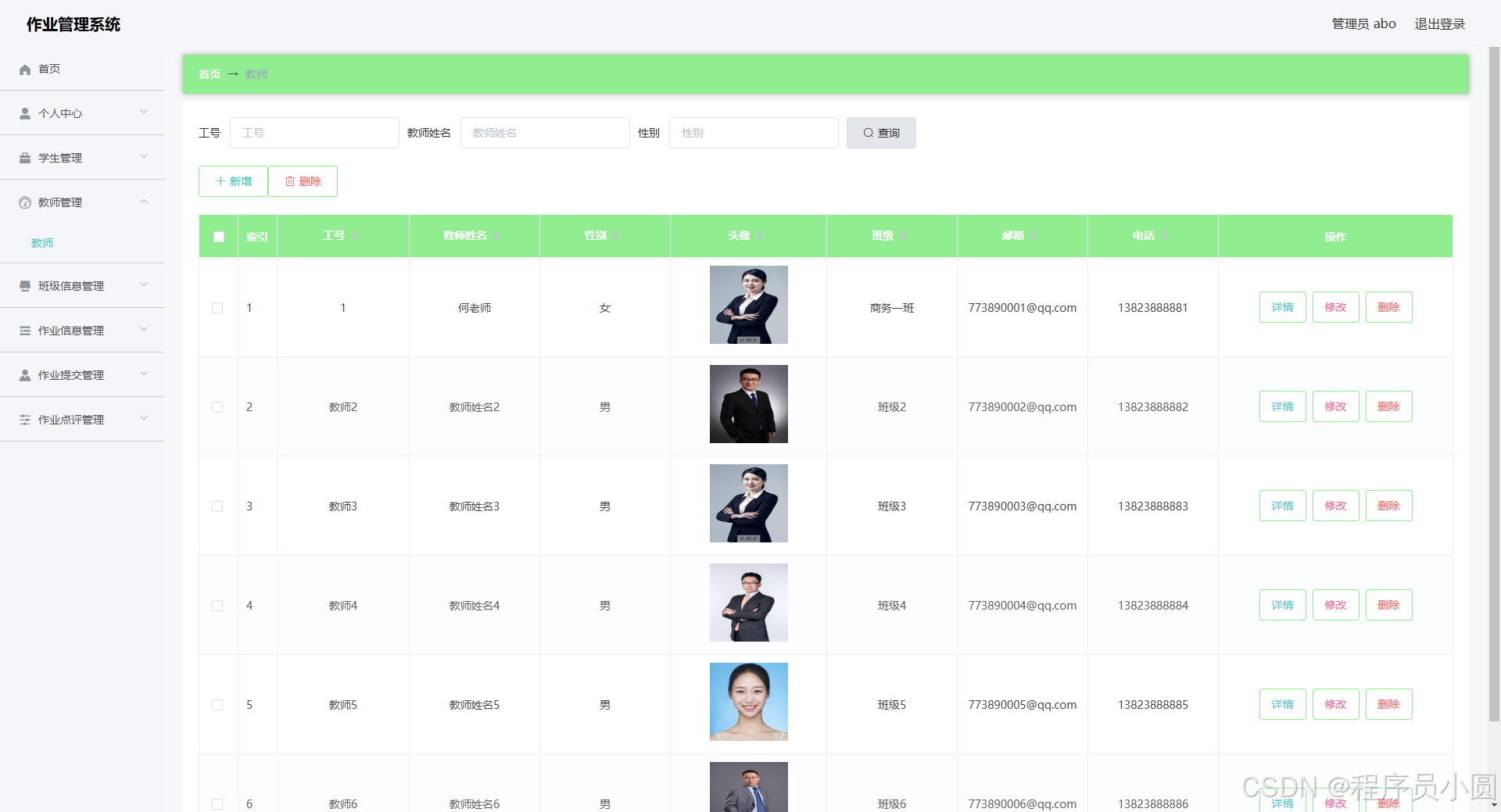Screen dimensions: 1501x812
Task: Click the 工号 search input field
Action: tap(314, 133)
